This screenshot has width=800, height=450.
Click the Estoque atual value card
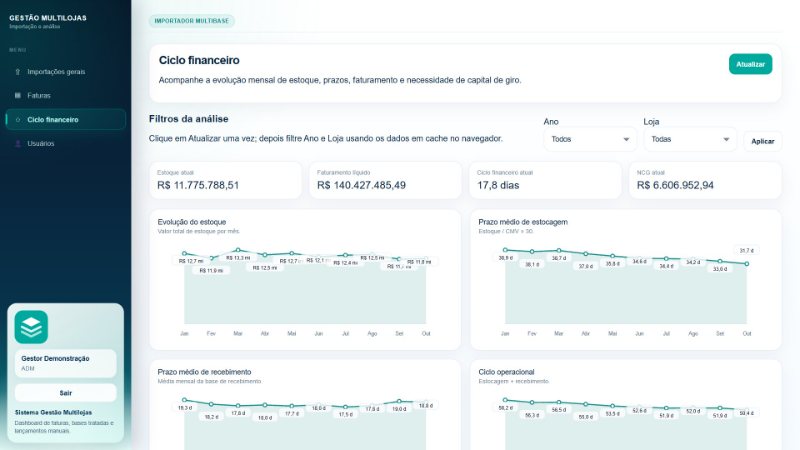pyautogui.click(x=225, y=180)
